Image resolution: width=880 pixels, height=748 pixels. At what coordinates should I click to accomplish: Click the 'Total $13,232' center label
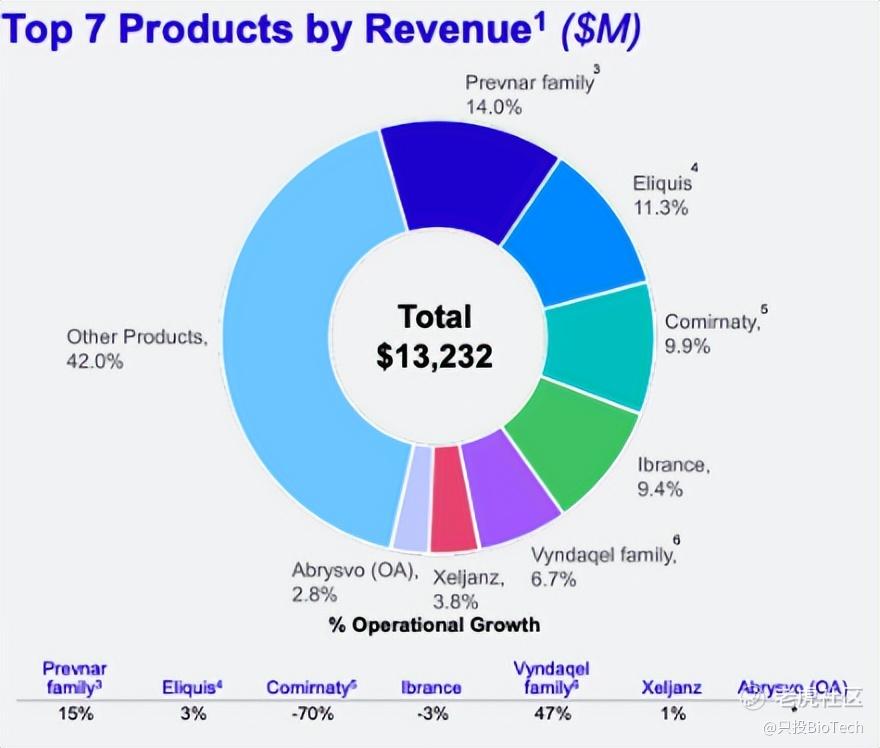434,336
